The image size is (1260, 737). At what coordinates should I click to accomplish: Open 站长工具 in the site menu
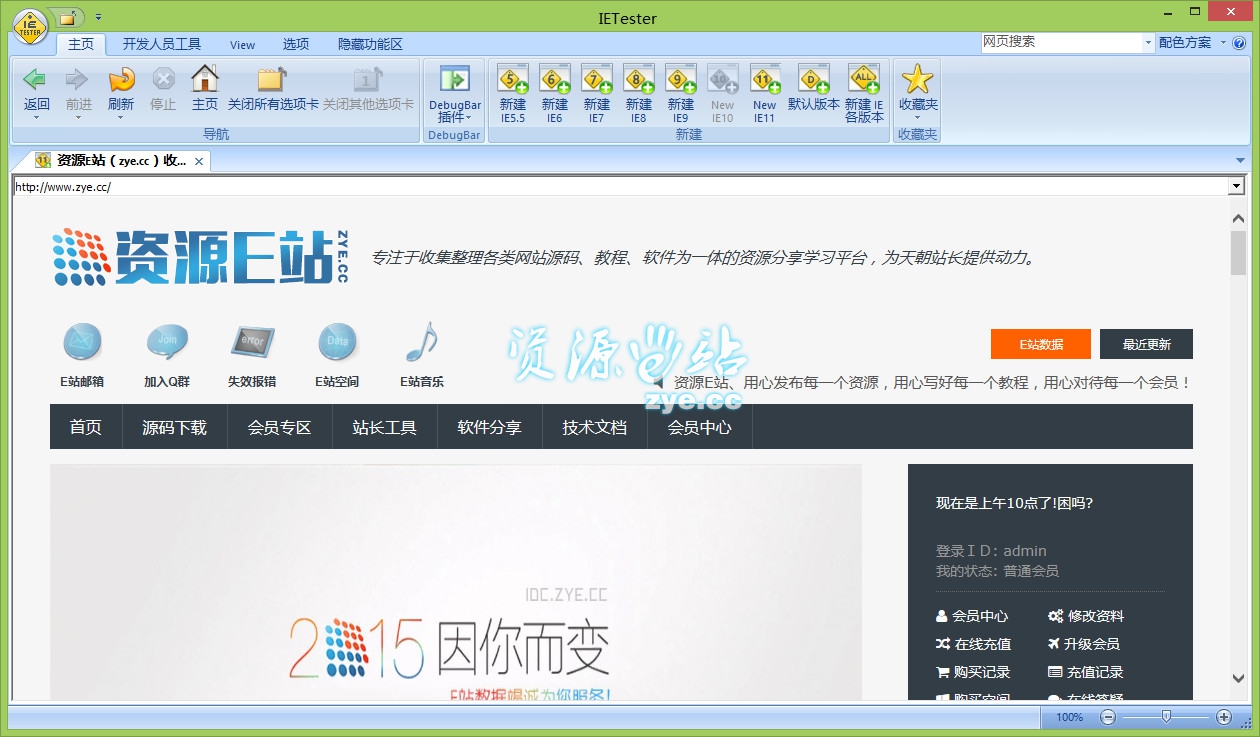[x=384, y=427]
